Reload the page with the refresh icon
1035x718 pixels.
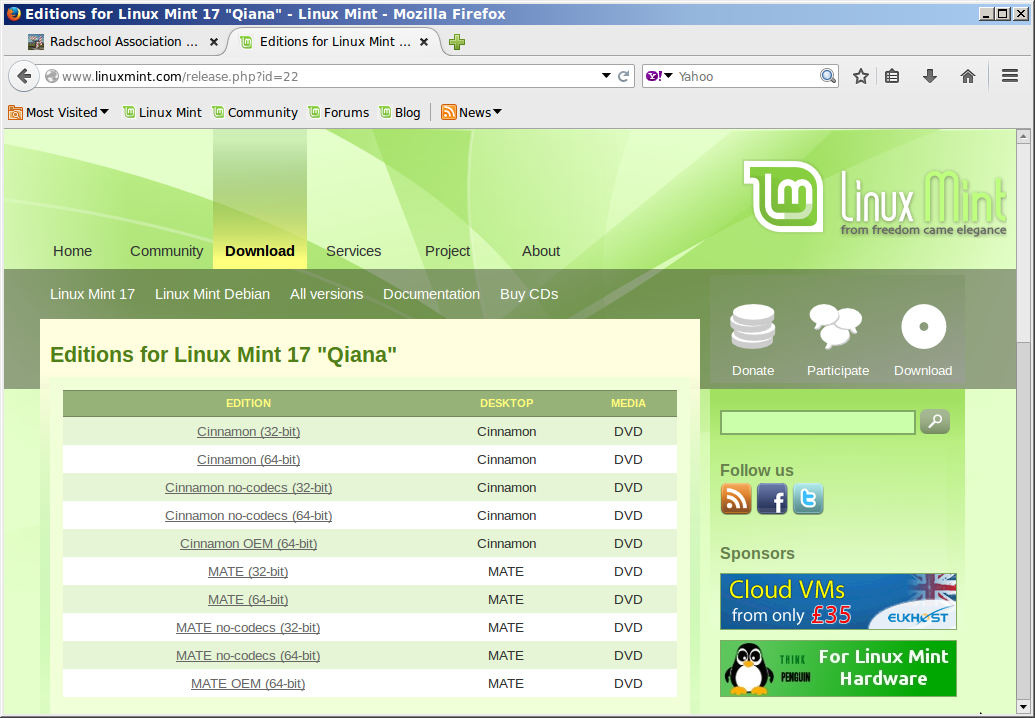[x=623, y=77]
